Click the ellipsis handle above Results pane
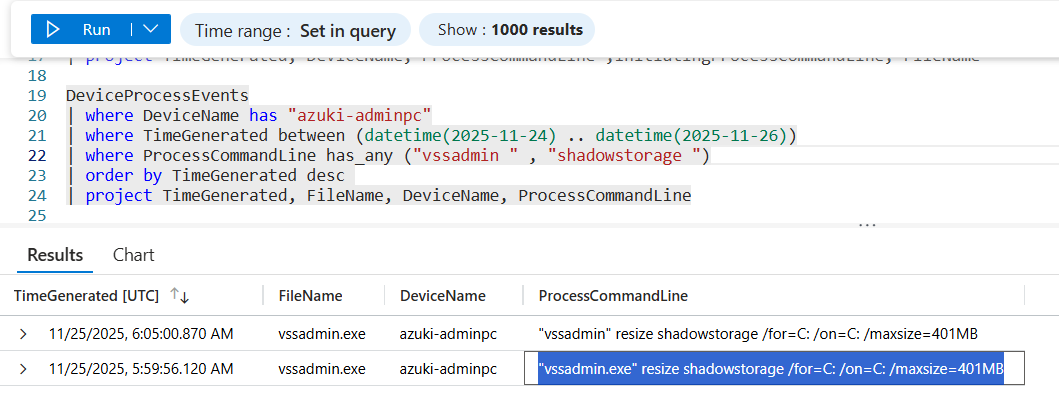 pos(867,224)
